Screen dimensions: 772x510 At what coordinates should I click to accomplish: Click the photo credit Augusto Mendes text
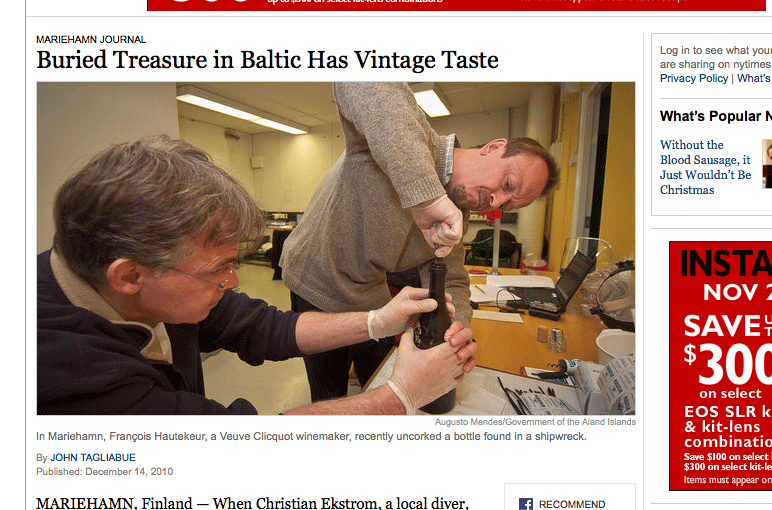tap(535, 422)
